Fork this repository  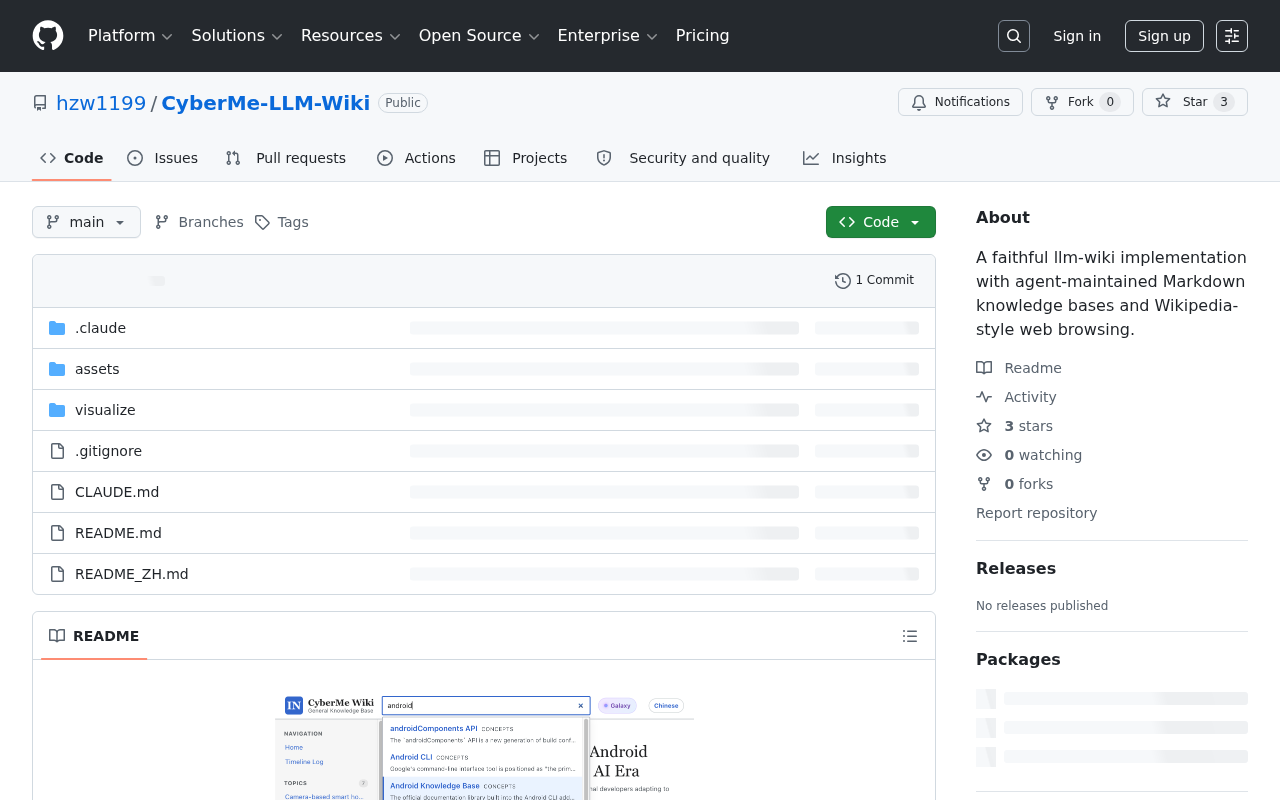coord(1082,102)
